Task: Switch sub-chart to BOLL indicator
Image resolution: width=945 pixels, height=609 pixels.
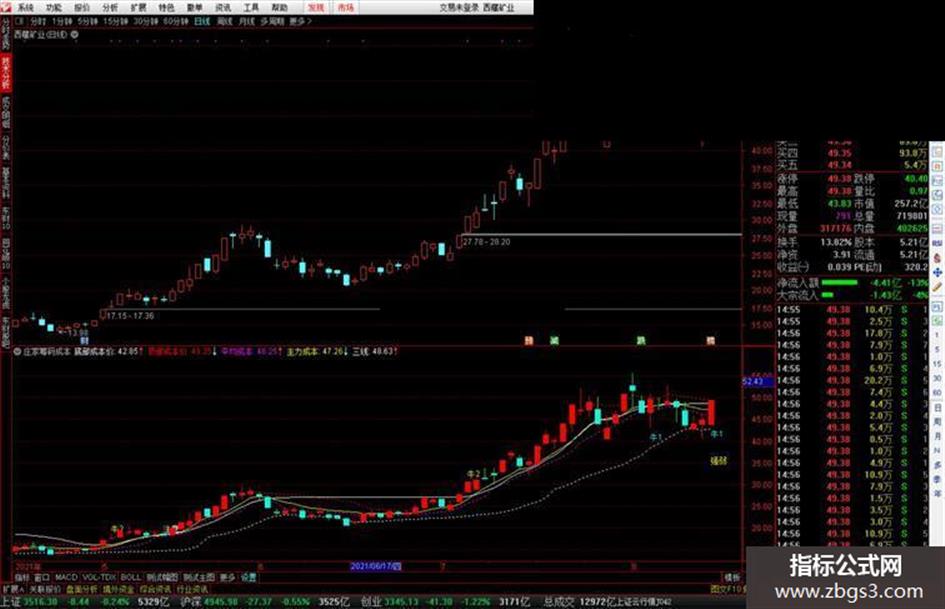Action: tap(131, 577)
